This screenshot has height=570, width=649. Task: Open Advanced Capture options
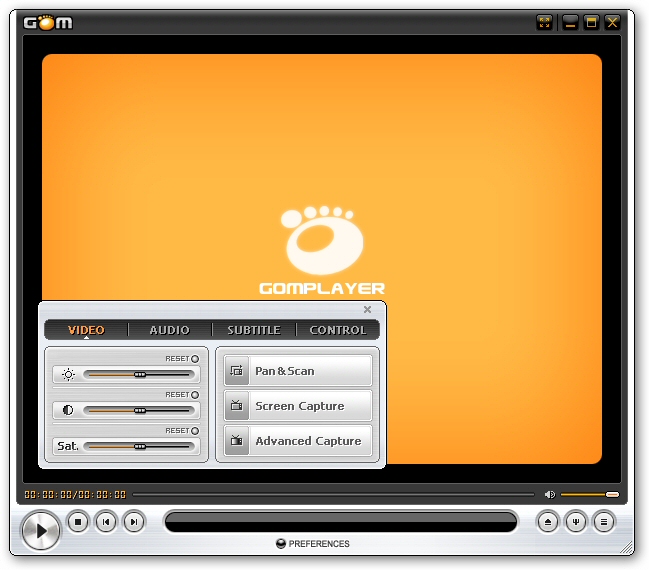coord(298,441)
